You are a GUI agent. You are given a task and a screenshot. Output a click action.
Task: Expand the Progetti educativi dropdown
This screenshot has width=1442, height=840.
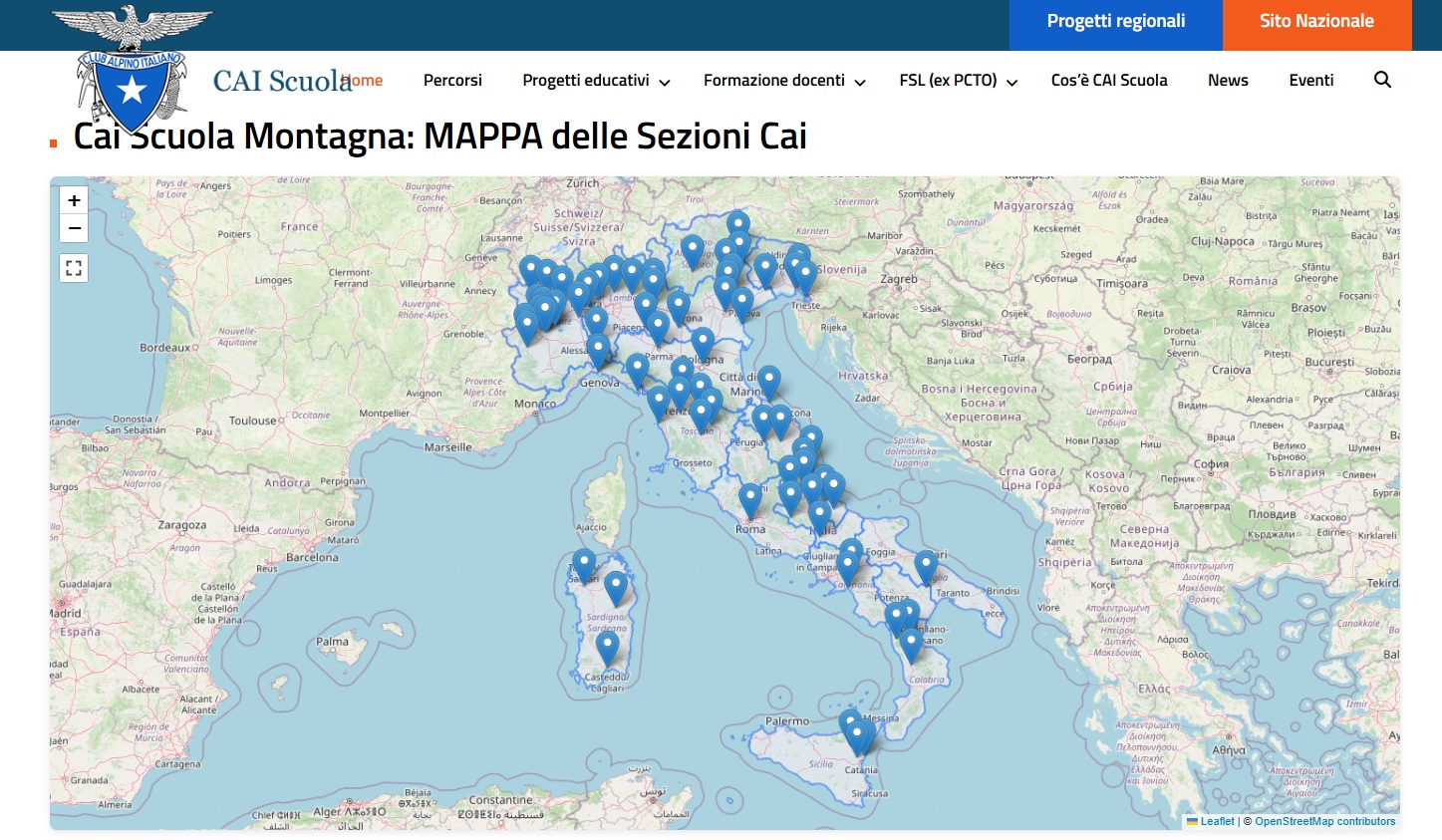(596, 81)
